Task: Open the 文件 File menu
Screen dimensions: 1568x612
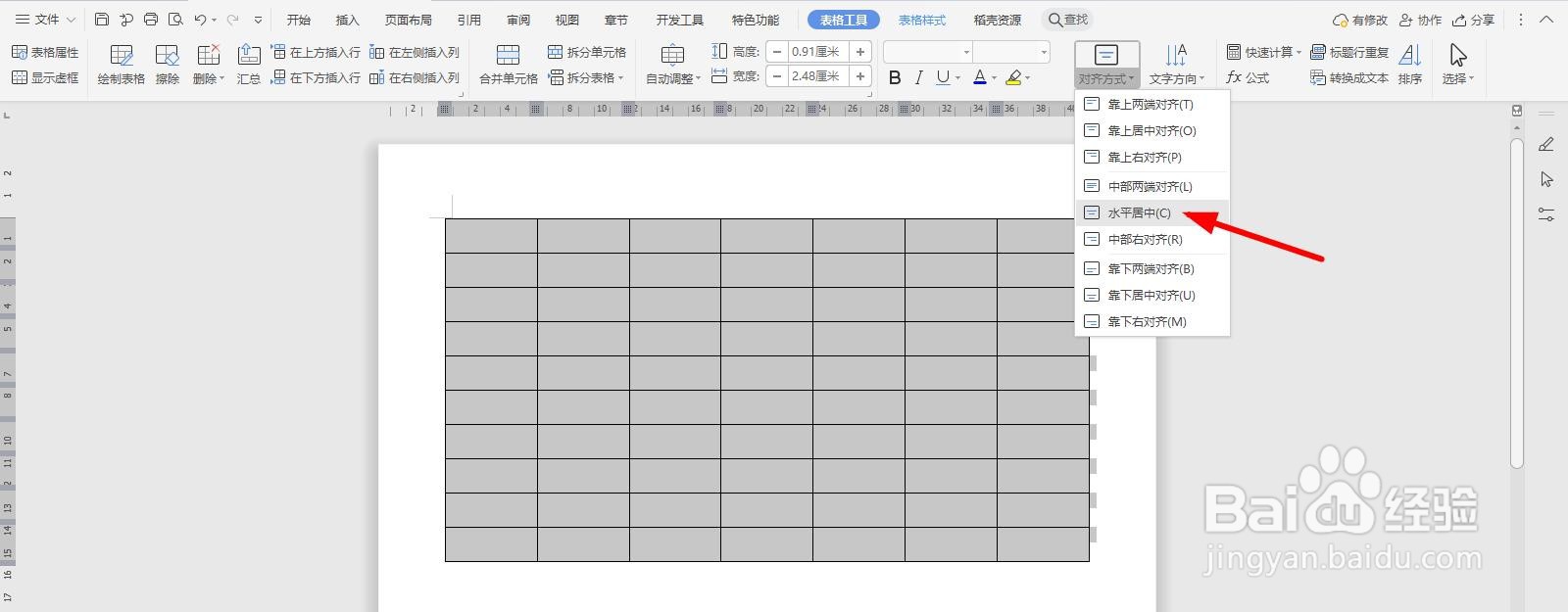Action: [x=45, y=20]
